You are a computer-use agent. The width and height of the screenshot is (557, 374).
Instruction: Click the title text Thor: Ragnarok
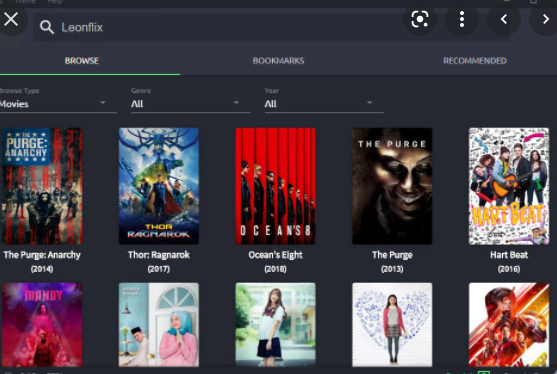click(x=158, y=255)
